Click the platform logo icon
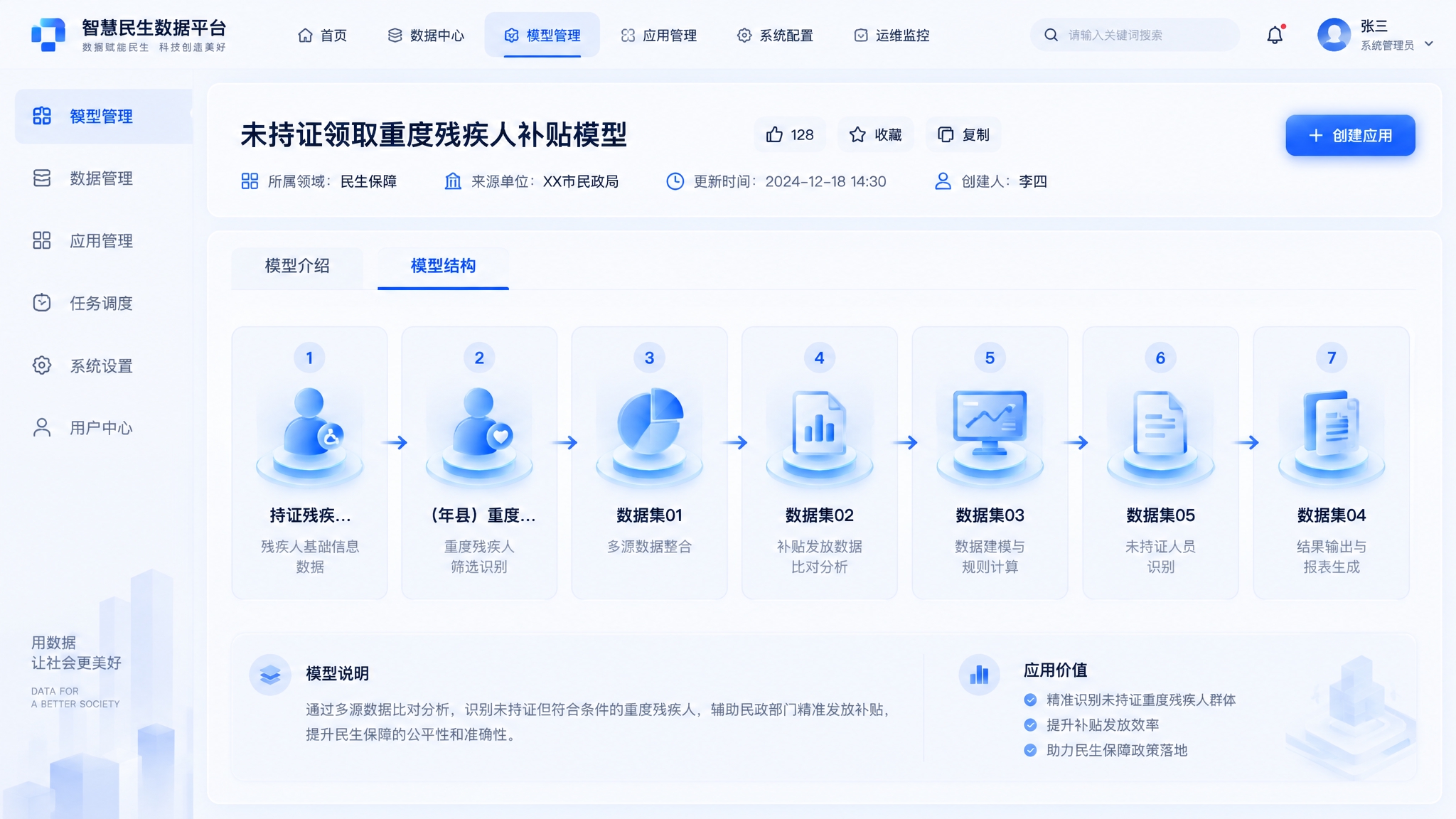Viewport: 1456px width, 819px height. click(x=48, y=35)
